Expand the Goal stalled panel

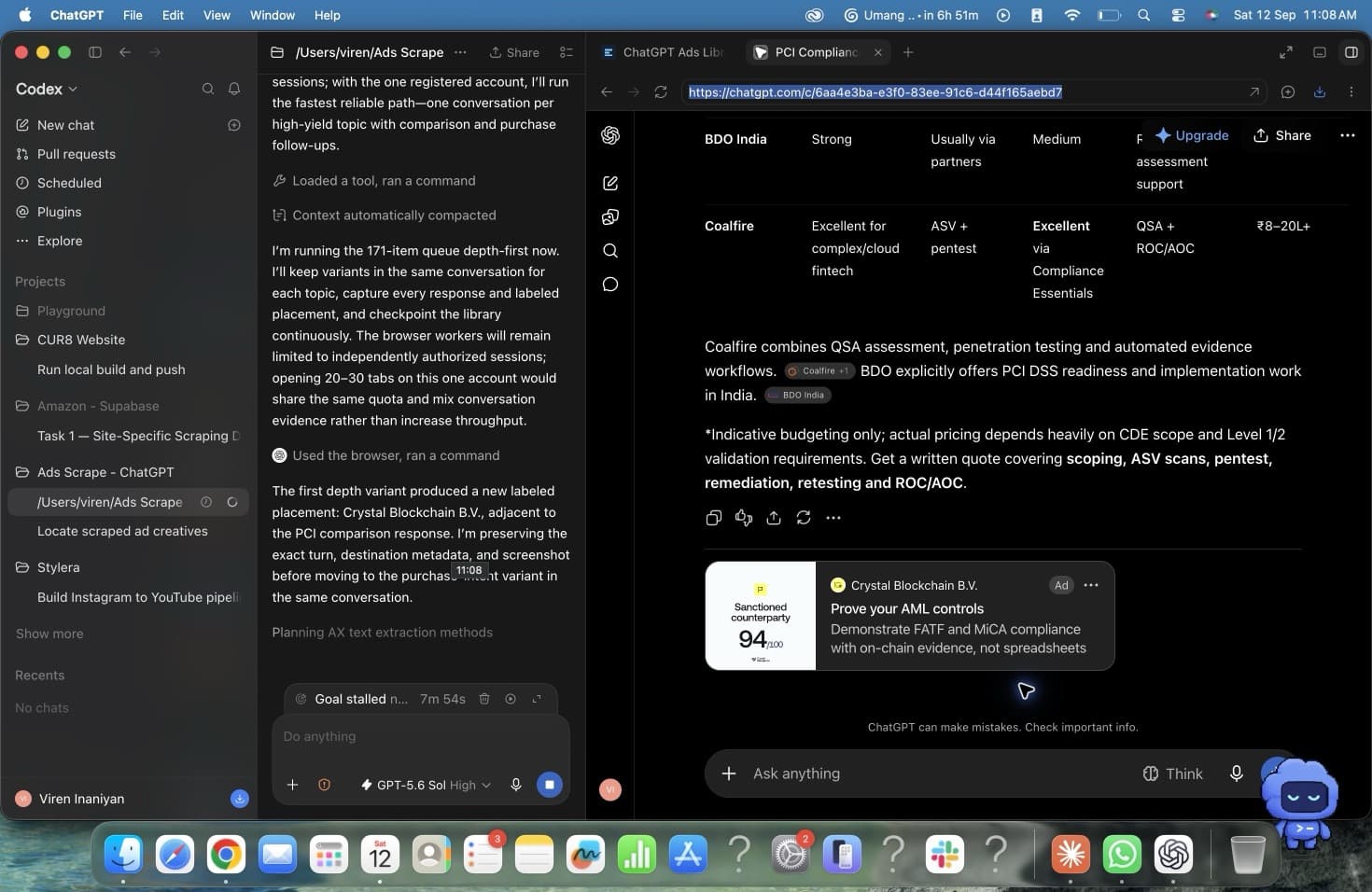(x=537, y=699)
